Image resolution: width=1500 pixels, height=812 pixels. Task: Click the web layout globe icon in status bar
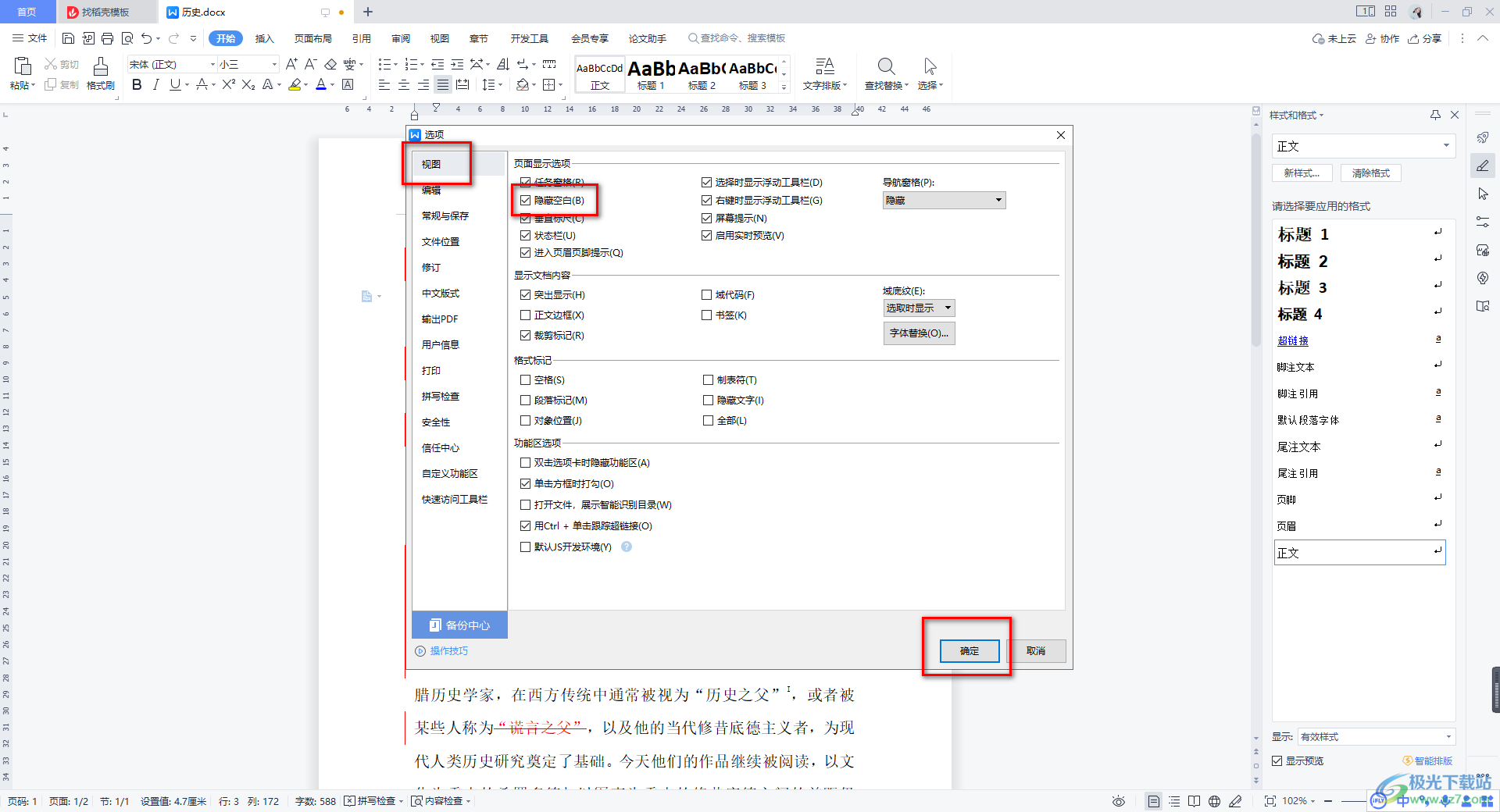(x=1214, y=801)
